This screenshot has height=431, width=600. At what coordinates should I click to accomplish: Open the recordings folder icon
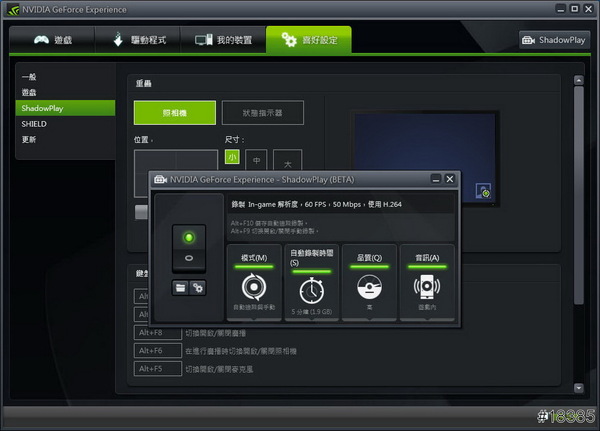tap(181, 287)
